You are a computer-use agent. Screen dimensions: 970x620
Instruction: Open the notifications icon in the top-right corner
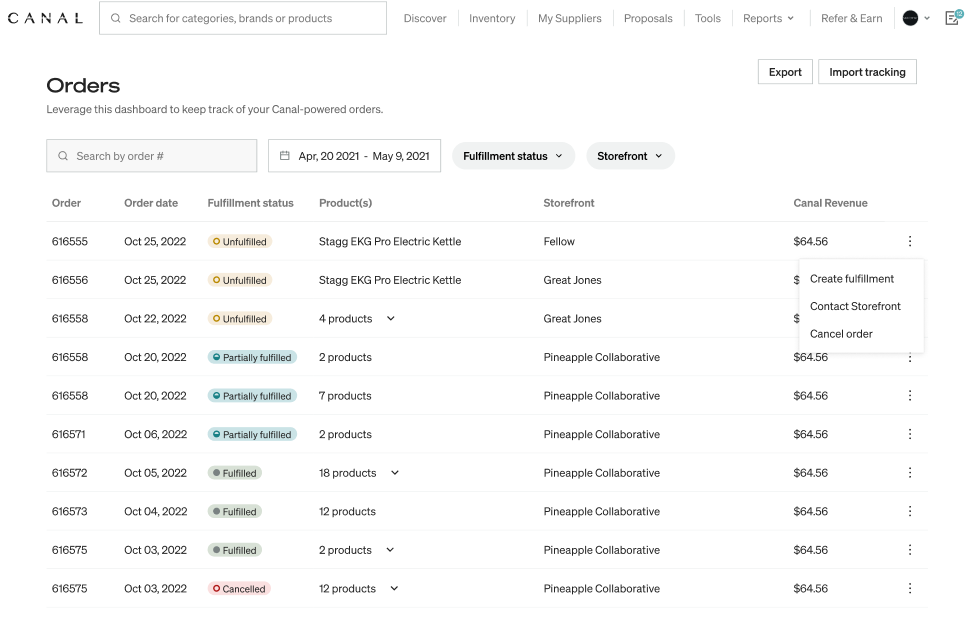(953, 18)
